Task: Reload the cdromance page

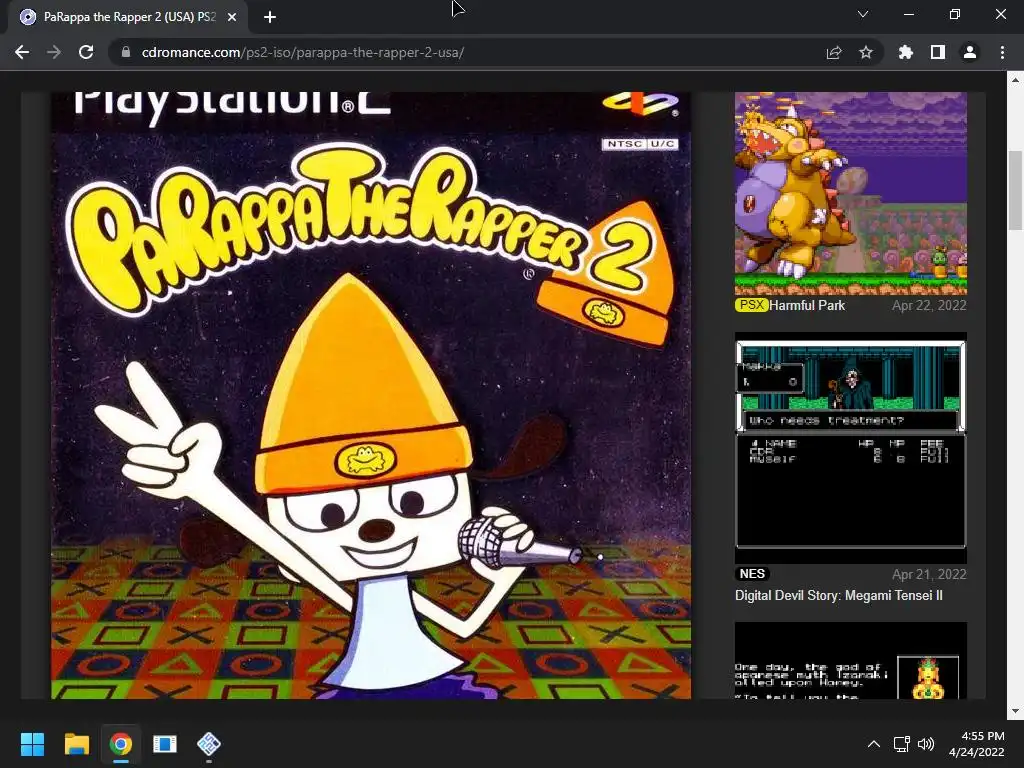Action: tap(86, 52)
